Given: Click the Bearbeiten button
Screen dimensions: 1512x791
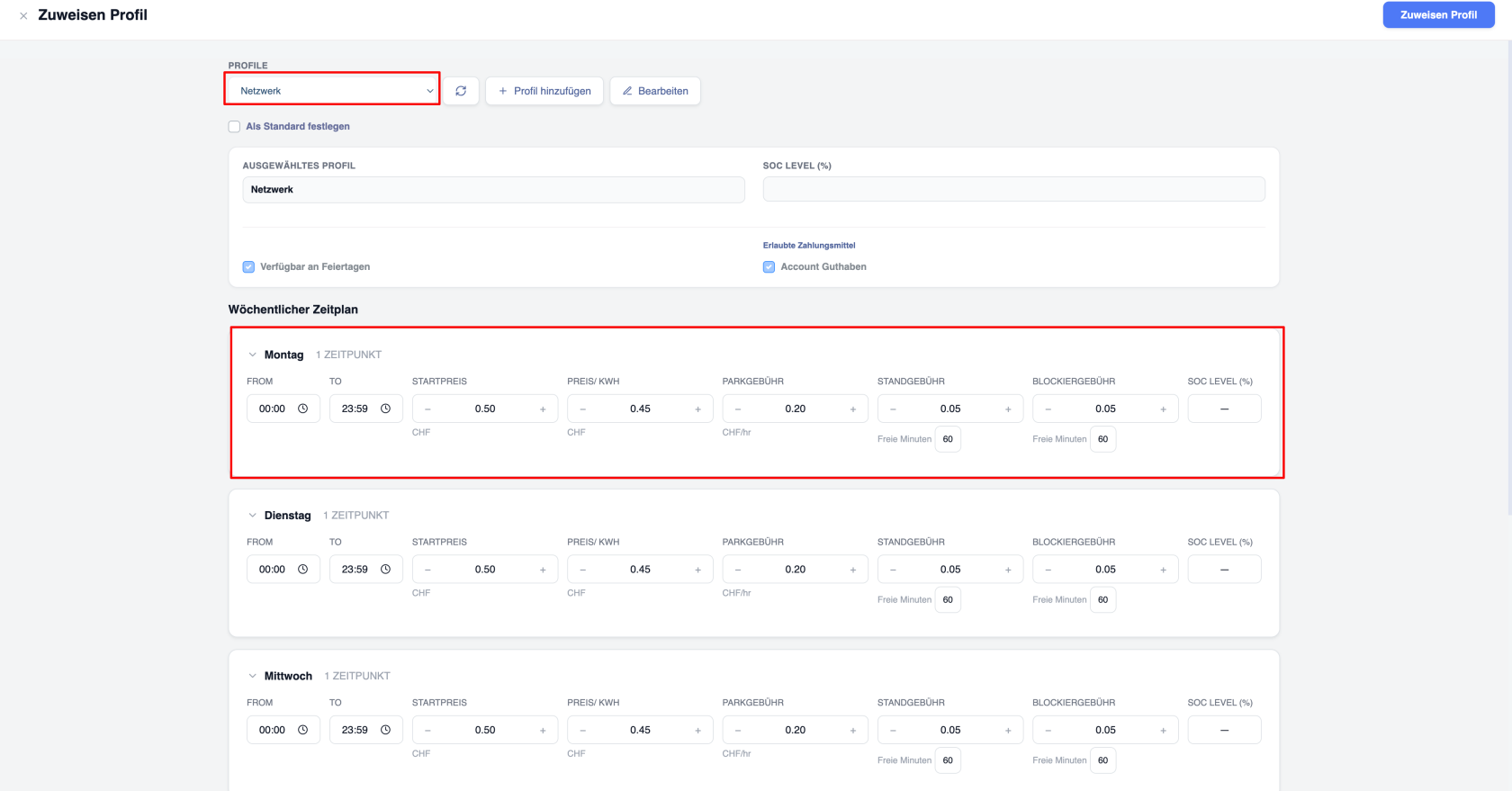Looking at the screenshot, I should click(x=655, y=91).
